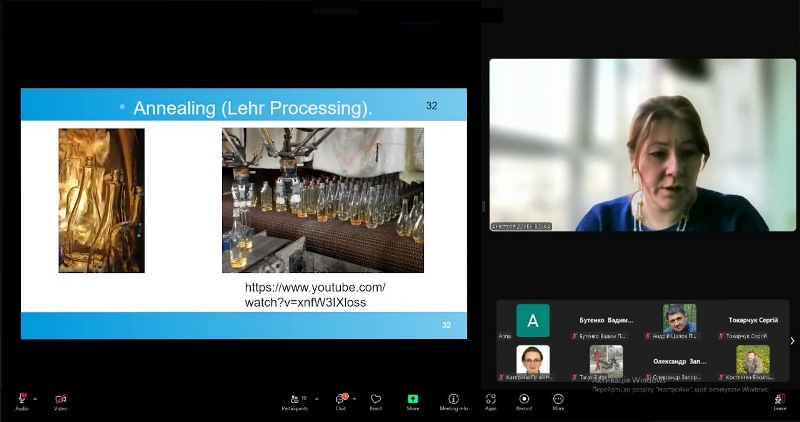The height and width of the screenshot is (422, 800).
Task: Select Токарчук Сергій participant tile
Action: 753,320
